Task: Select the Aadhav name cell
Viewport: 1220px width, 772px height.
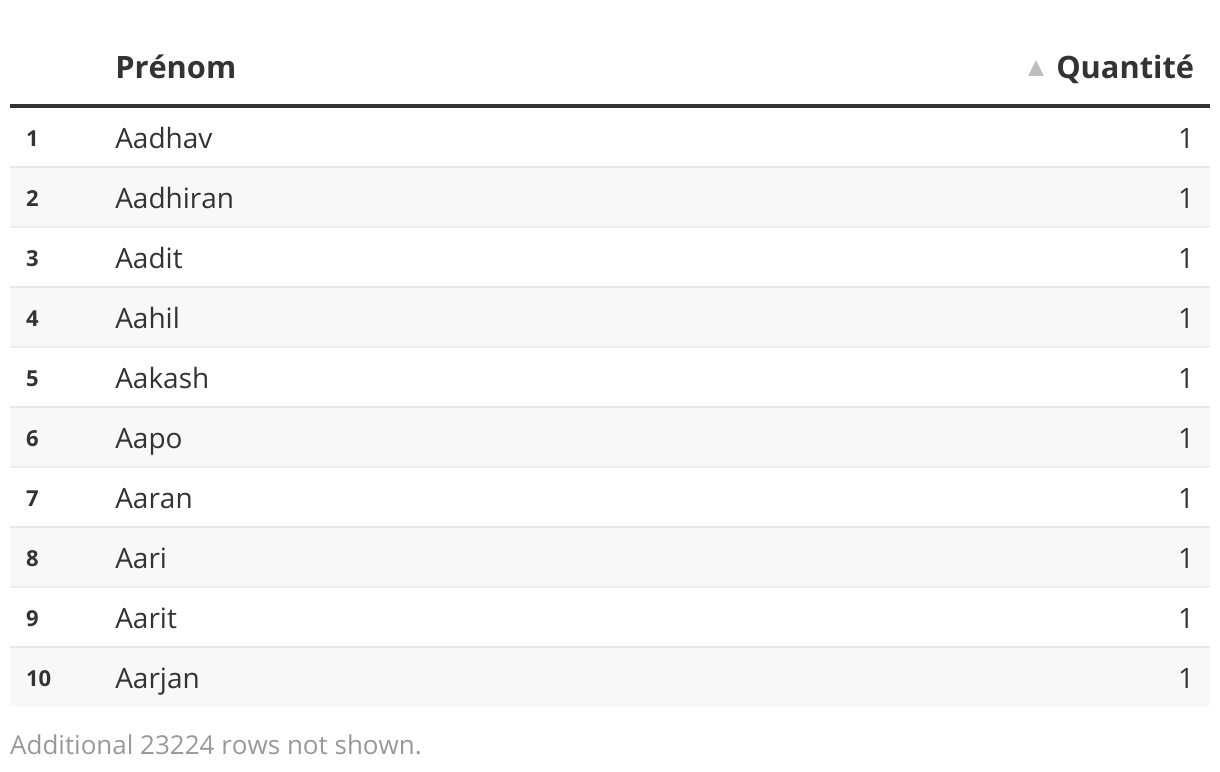Action: tap(164, 138)
